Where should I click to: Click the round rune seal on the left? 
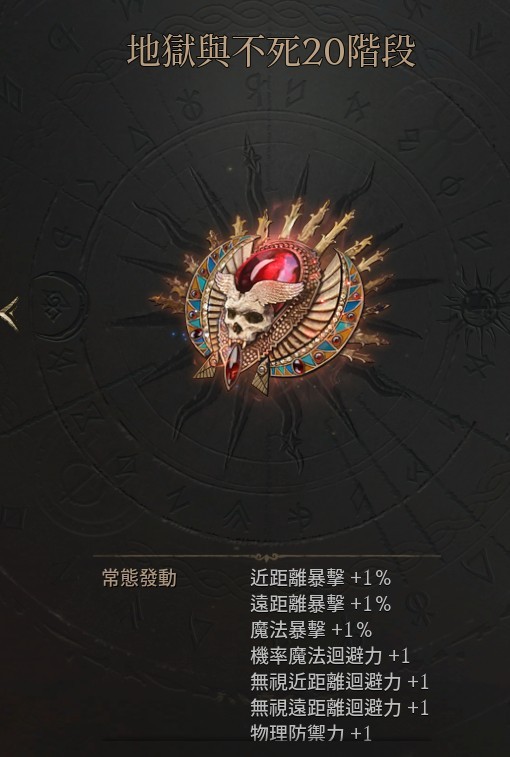pyautogui.click(x=59, y=306)
